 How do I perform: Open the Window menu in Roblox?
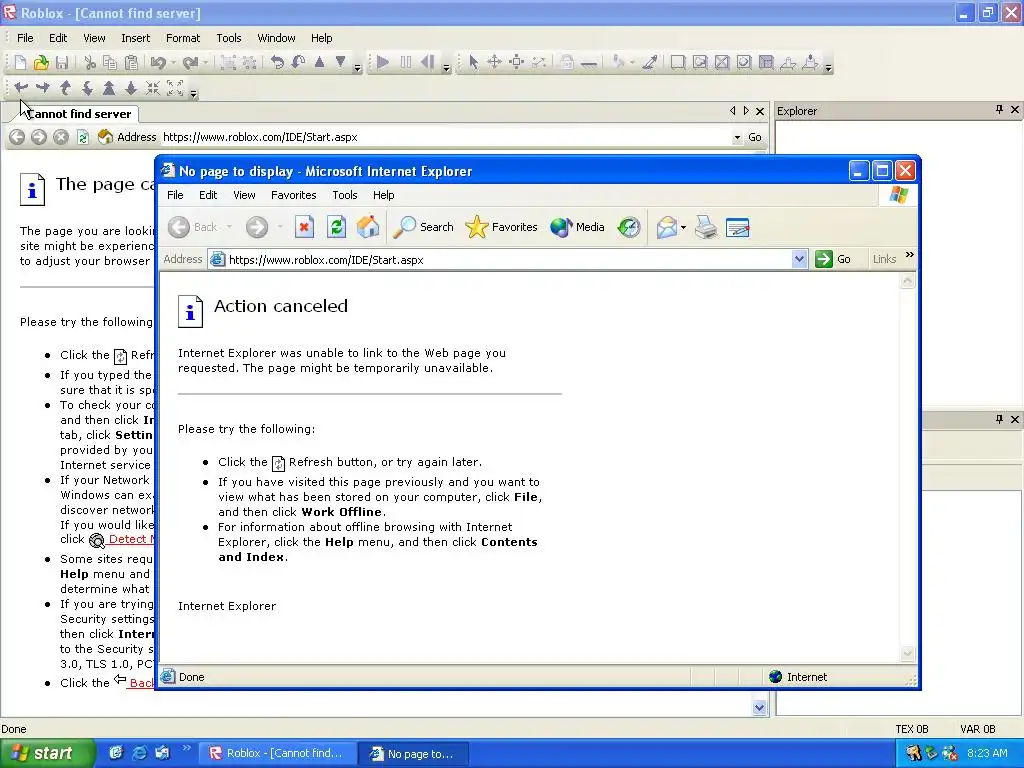276,38
